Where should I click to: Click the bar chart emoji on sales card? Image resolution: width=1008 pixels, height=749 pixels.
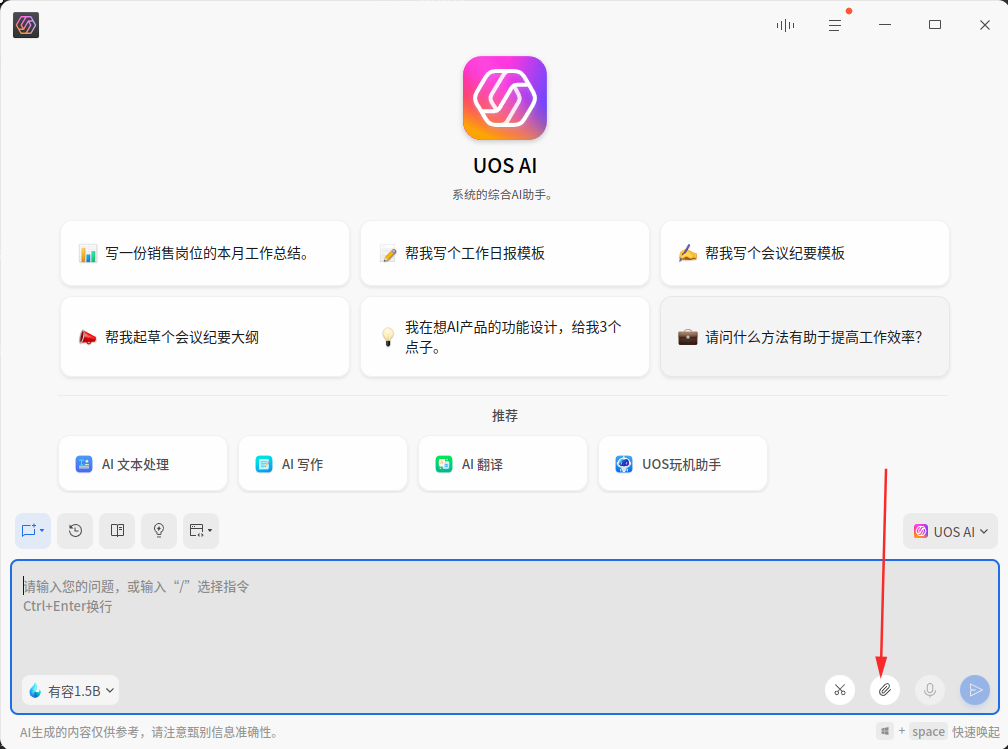[x=87, y=253]
